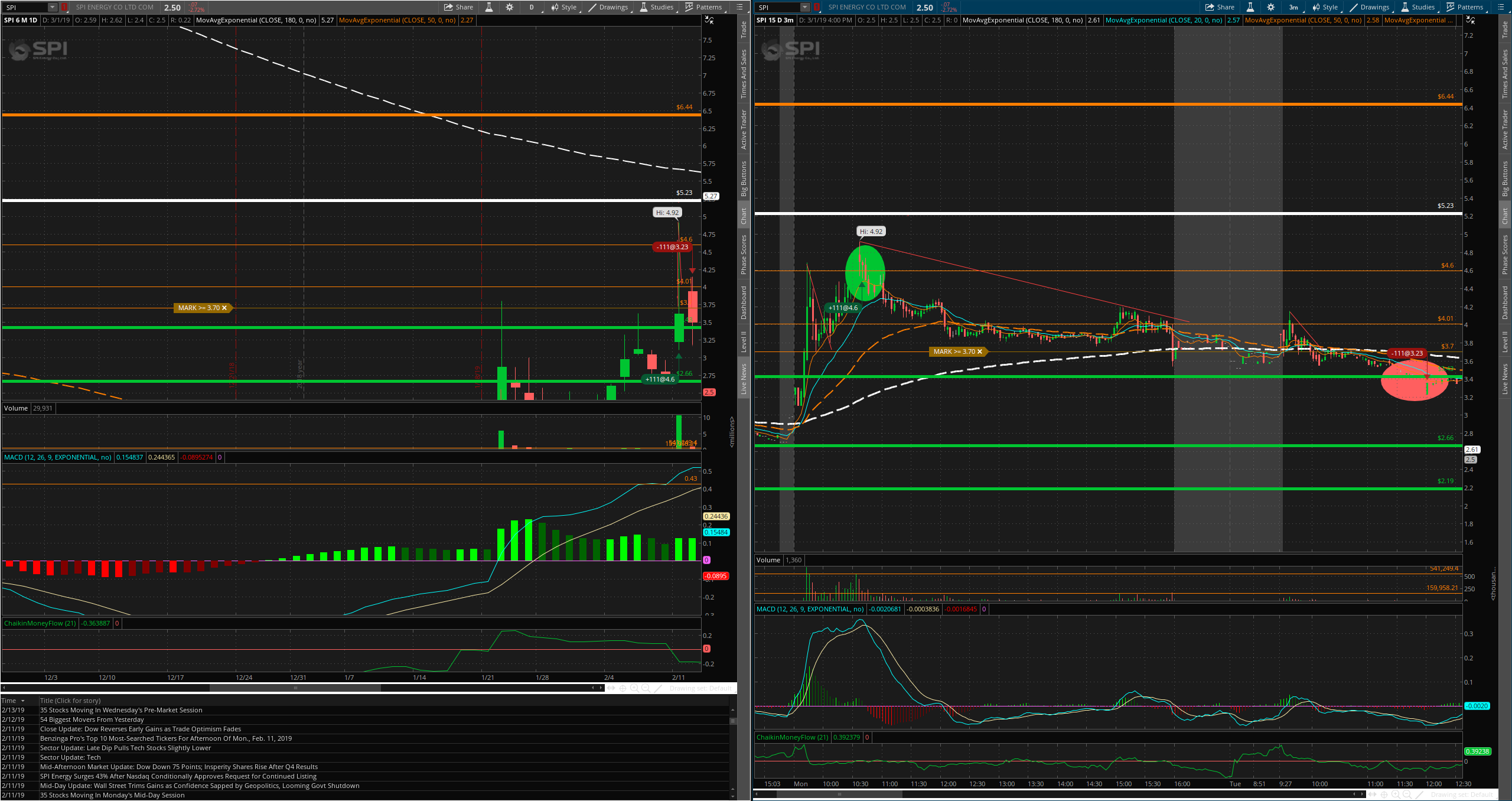Click left chart's Share icon
The height and width of the screenshot is (801, 1512).
click(459, 7)
